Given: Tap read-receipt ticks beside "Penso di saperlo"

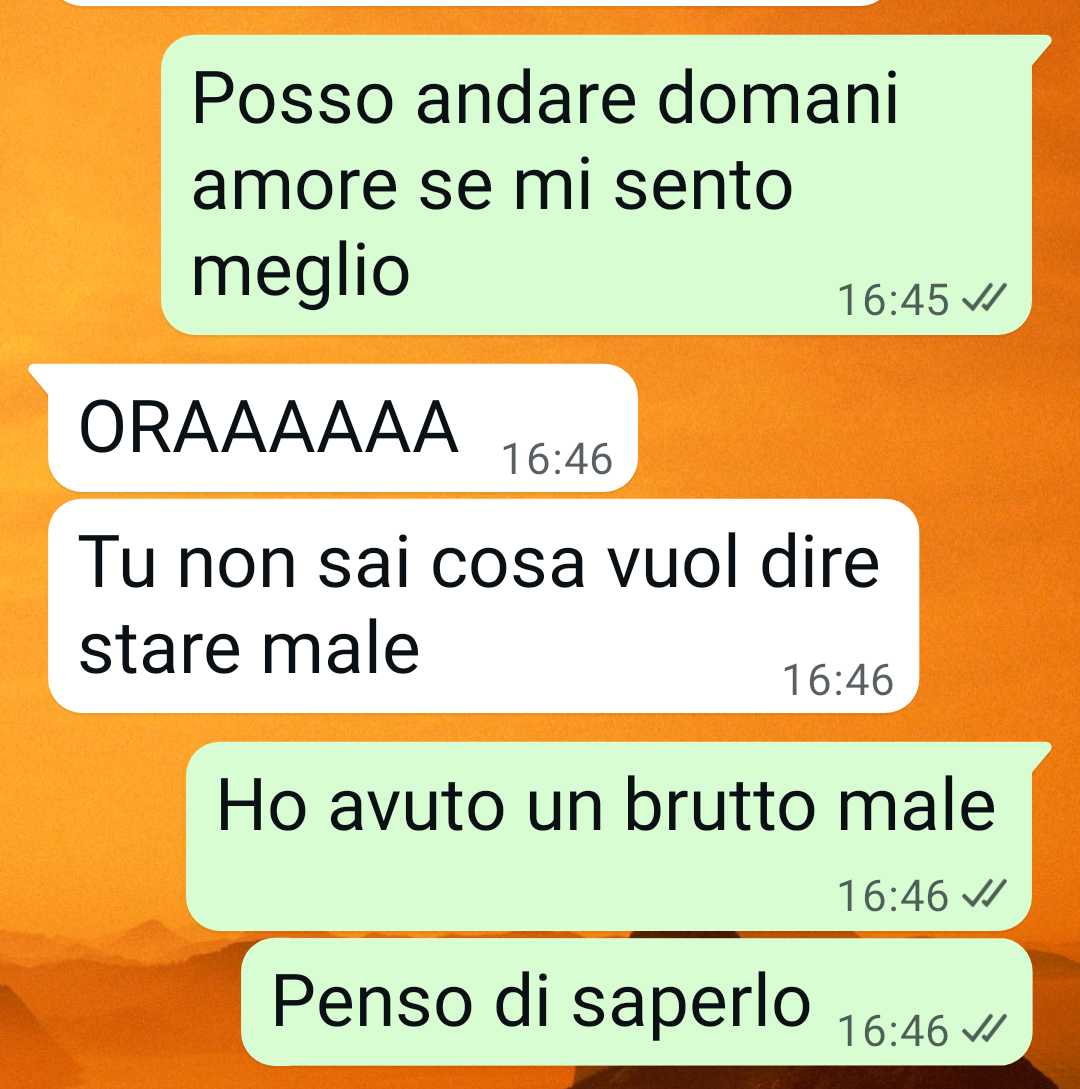Looking at the screenshot, I should point(983,1029).
